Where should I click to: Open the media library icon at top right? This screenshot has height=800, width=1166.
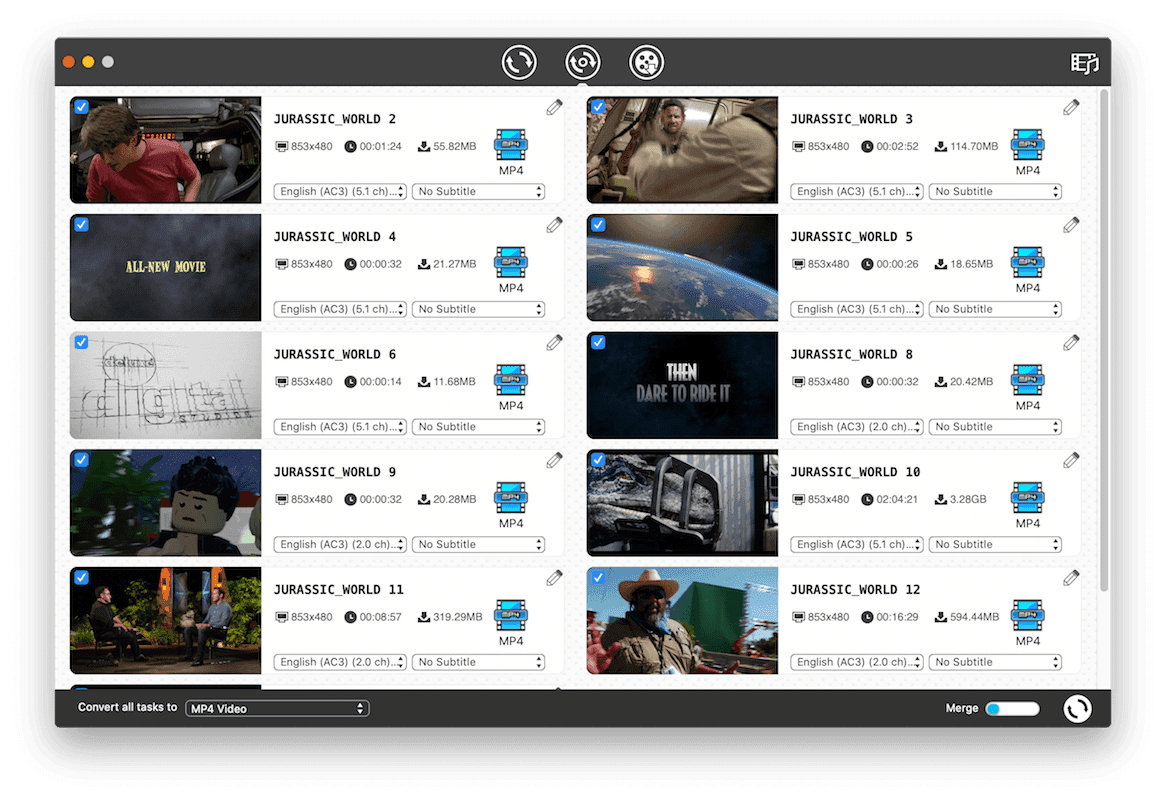click(1084, 63)
